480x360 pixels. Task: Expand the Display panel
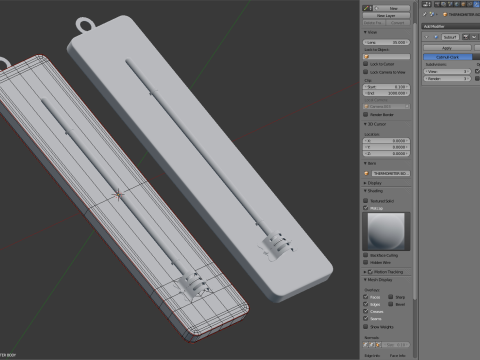[365, 183]
